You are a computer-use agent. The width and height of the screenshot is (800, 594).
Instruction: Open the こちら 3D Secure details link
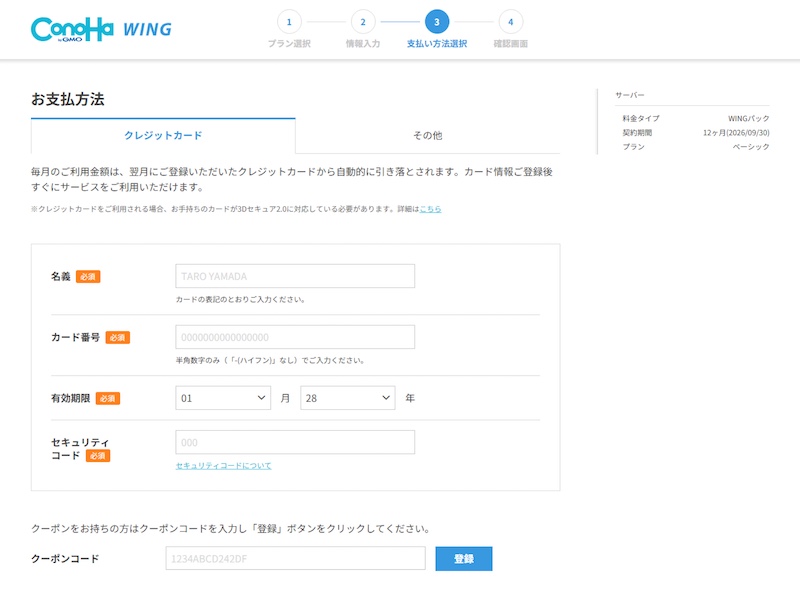pos(430,209)
